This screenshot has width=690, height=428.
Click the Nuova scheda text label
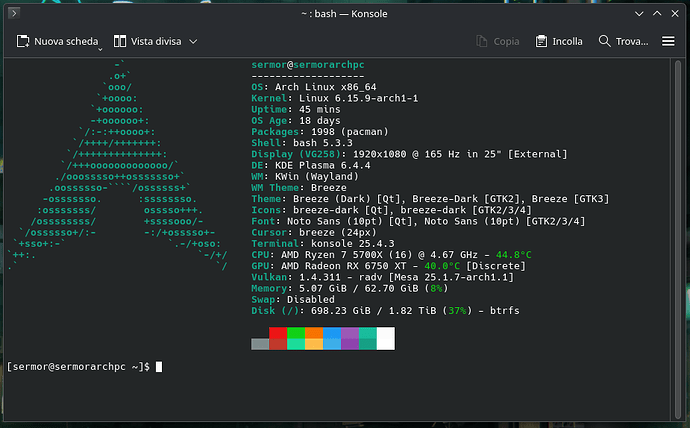(x=66, y=41)
